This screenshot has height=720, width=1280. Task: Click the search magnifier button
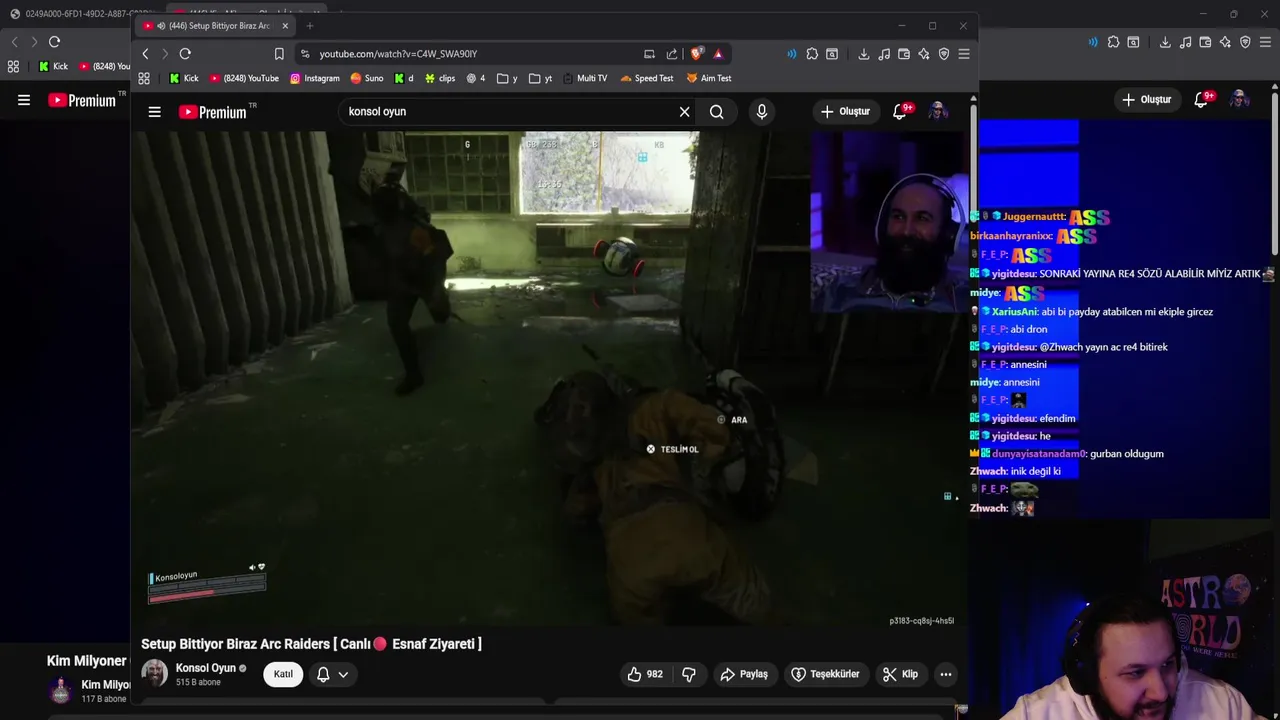[x=717, y=112]
